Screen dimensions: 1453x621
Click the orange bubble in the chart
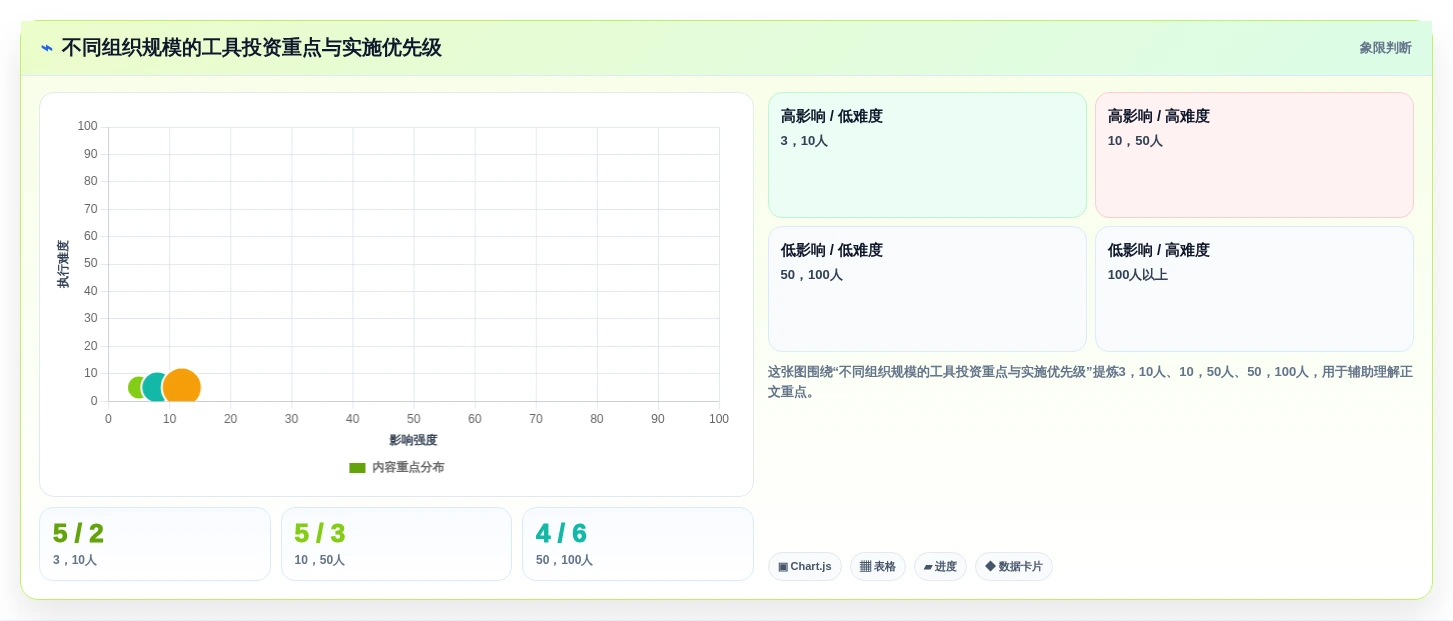(181, 387)
